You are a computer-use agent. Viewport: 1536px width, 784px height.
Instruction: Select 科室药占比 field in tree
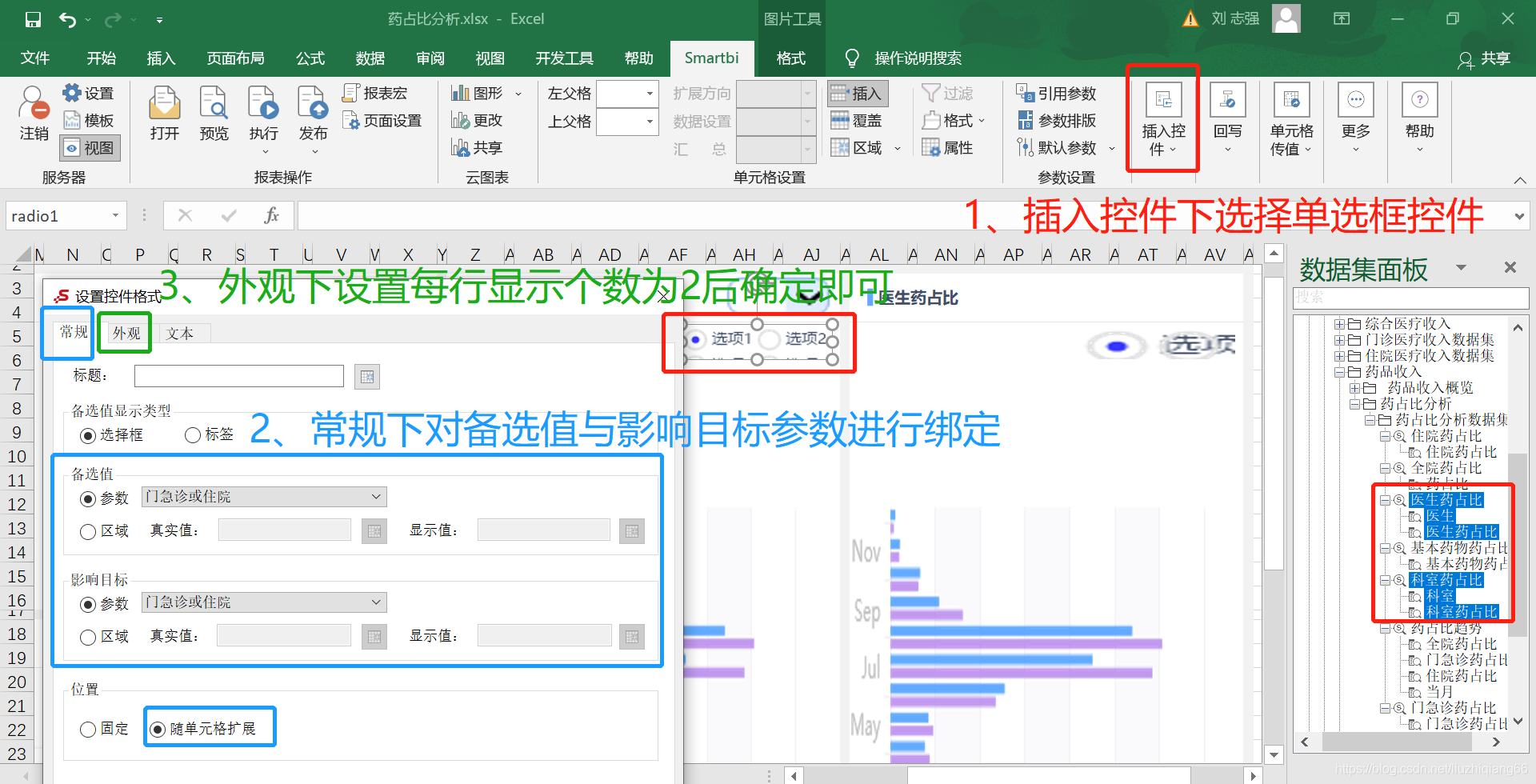(x=1461, y=612)
